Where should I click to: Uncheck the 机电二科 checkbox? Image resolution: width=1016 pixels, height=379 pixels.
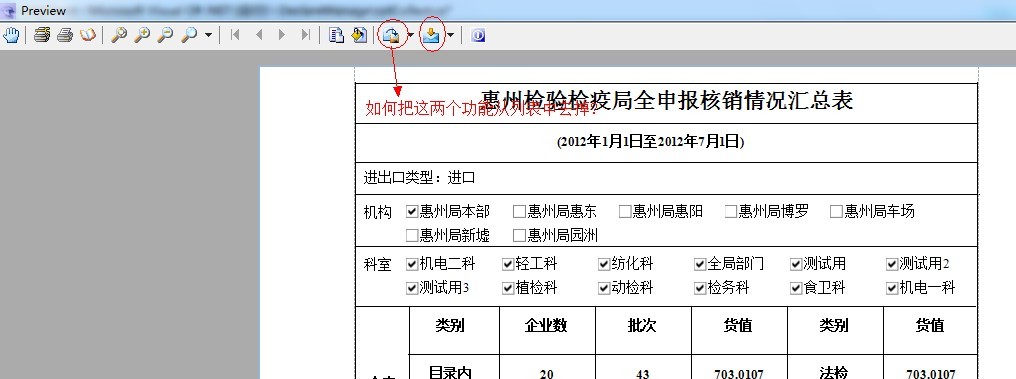[x=411, y=264]
